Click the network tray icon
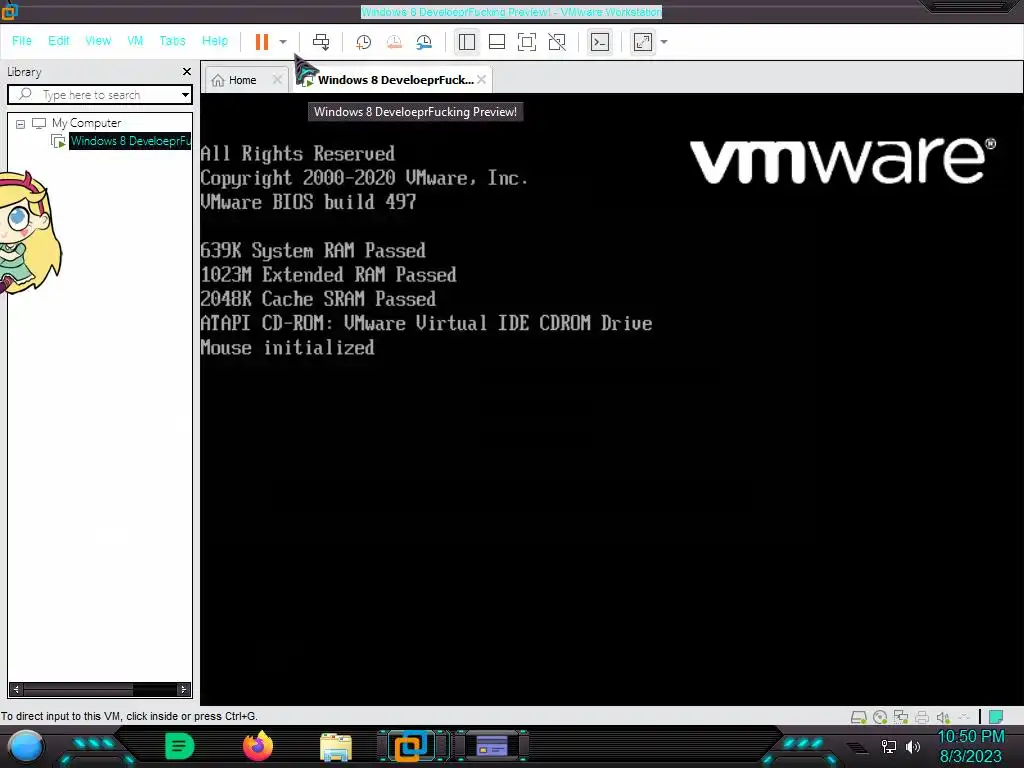Image resolution: width=1024 pixels, height=768 pixels. tap(888, 746)
